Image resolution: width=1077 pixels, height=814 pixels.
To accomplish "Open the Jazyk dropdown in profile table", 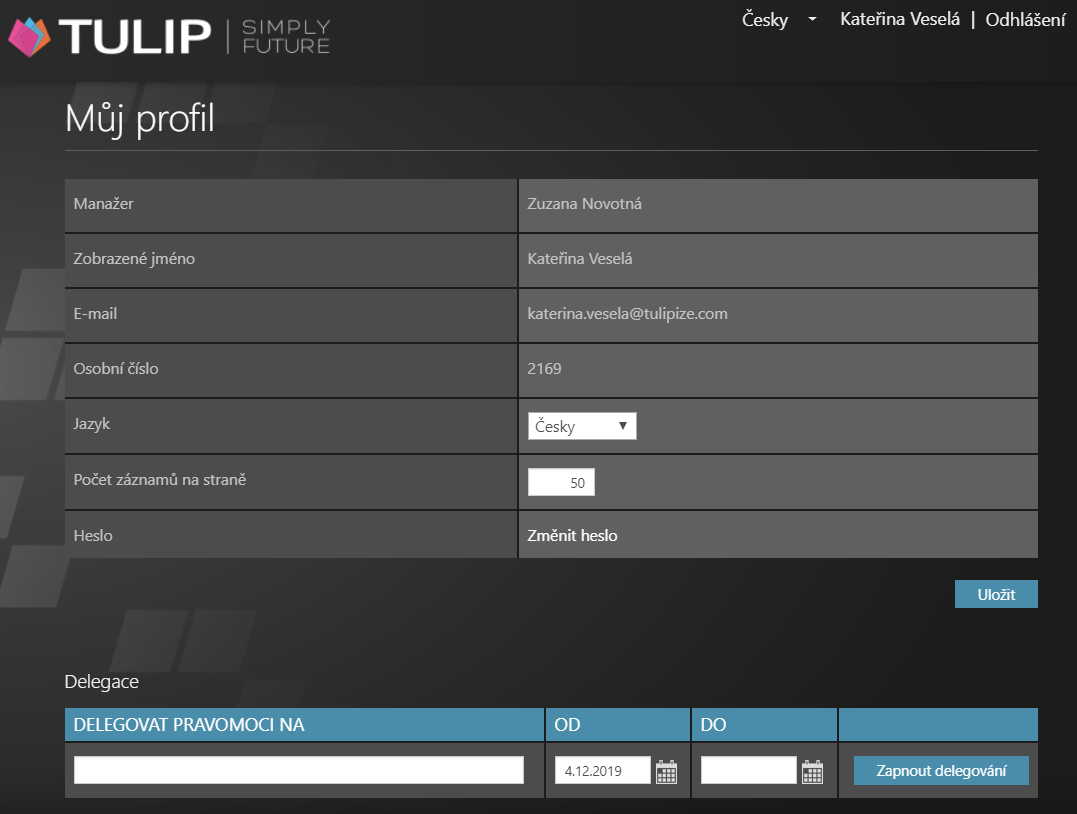I will click(582, 426).
